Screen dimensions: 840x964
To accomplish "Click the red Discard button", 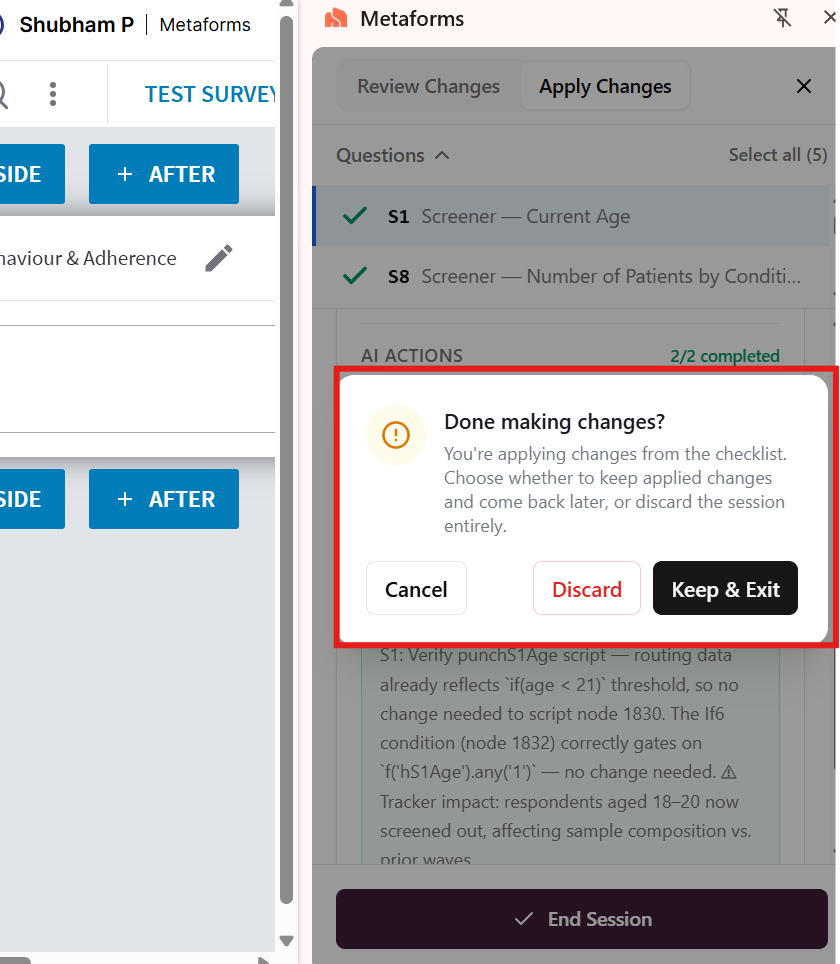I will click(x=587, y=588).
